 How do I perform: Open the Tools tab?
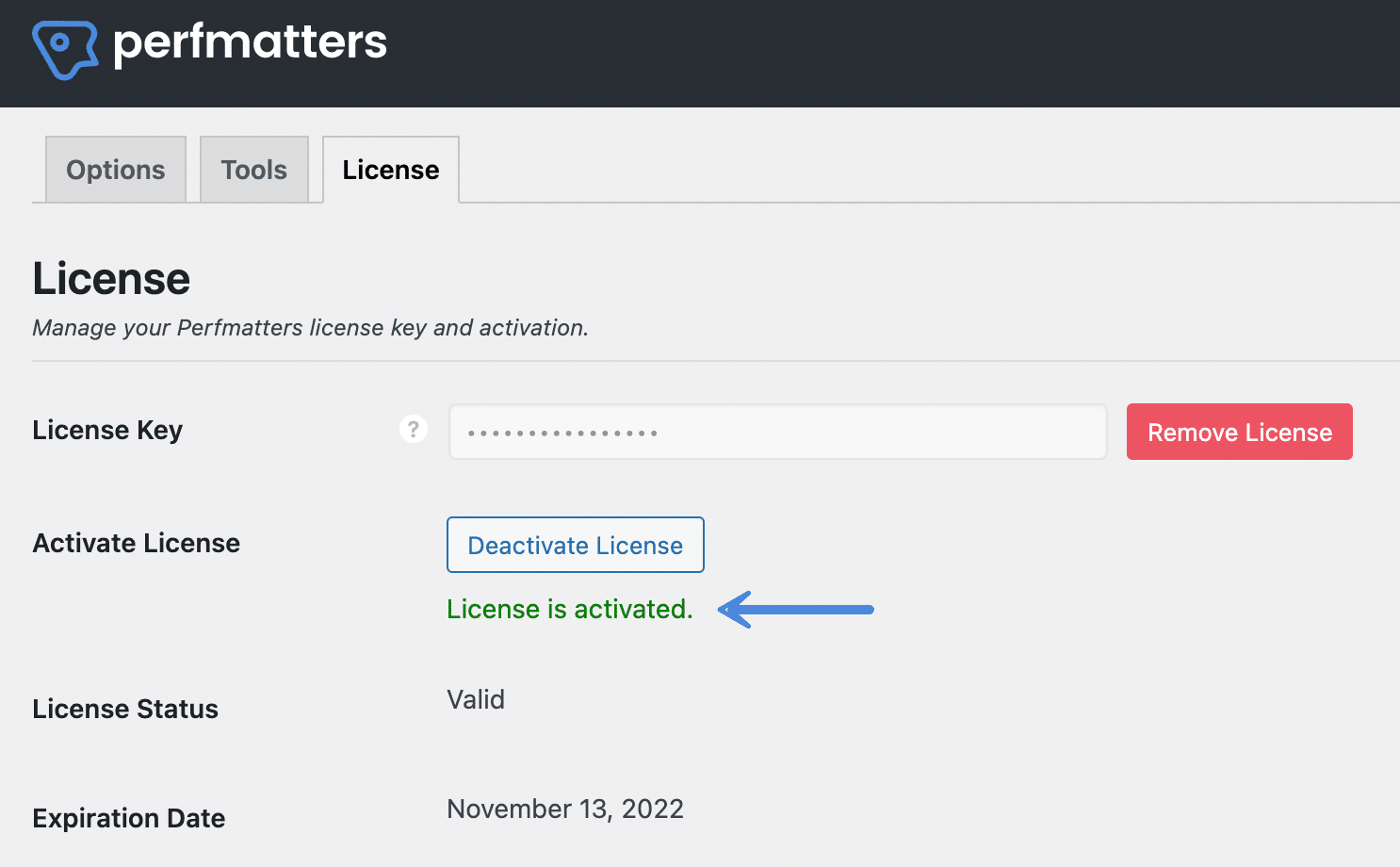point(252,170)
